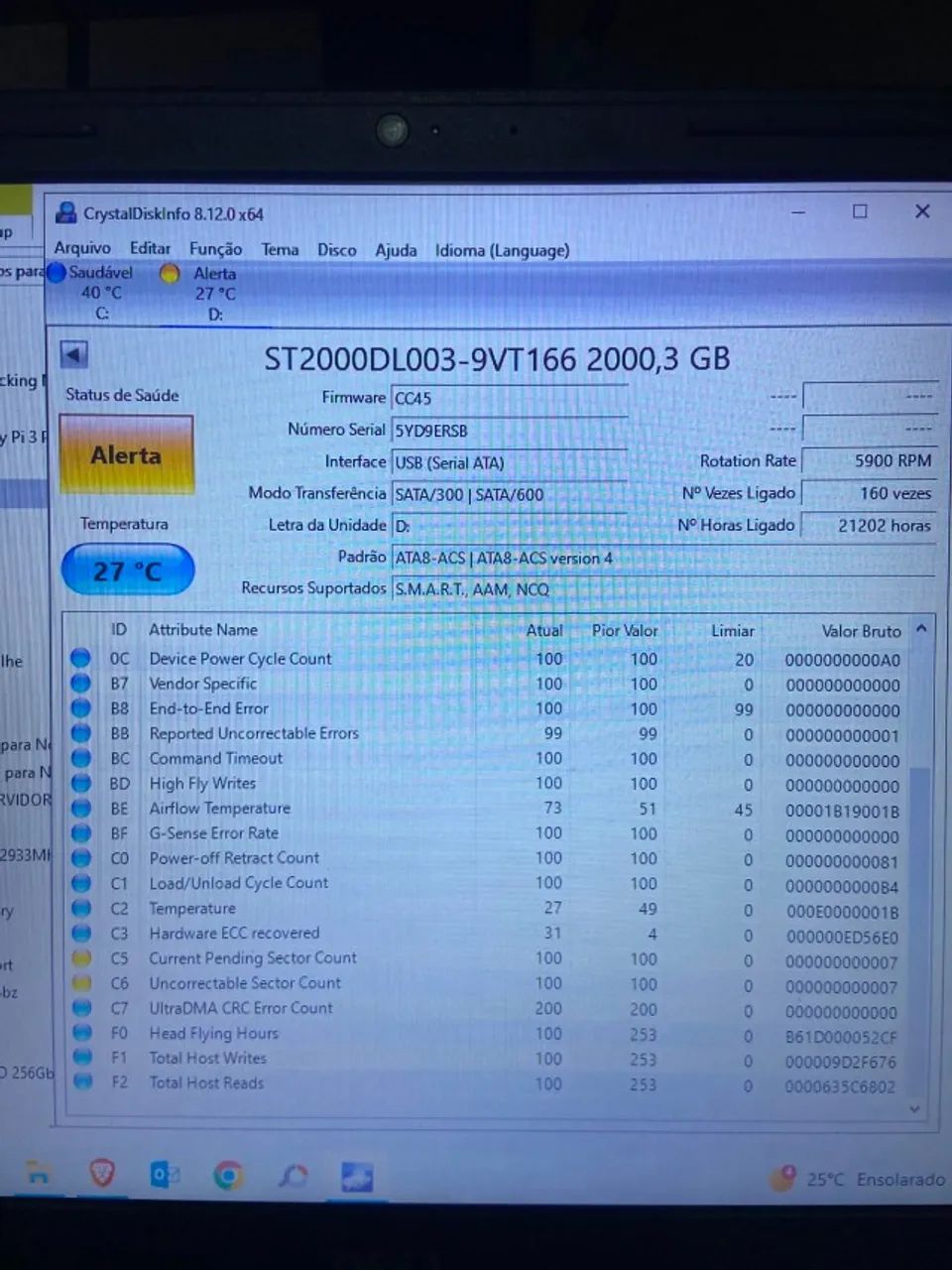Click the status icon for Head Flying Hours
The image size is (952, 1270).
81,1033
